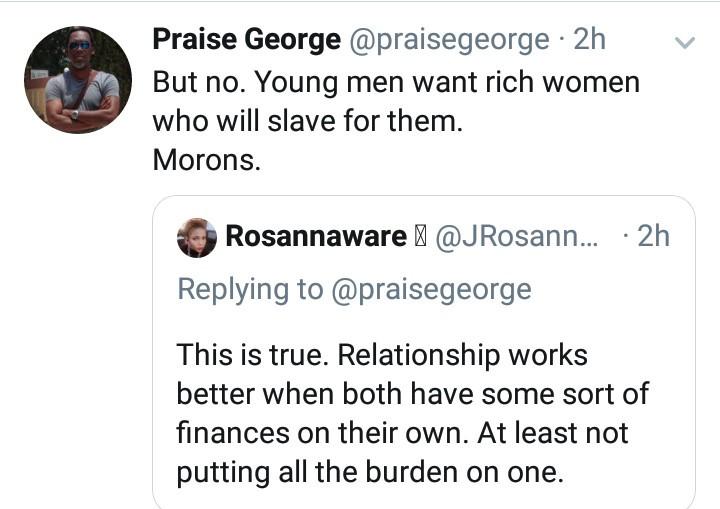The height and width of the screenshot is (509, 720).
Task: Open the @praisegeorge handle beside the name
Action: coord(448,40)
